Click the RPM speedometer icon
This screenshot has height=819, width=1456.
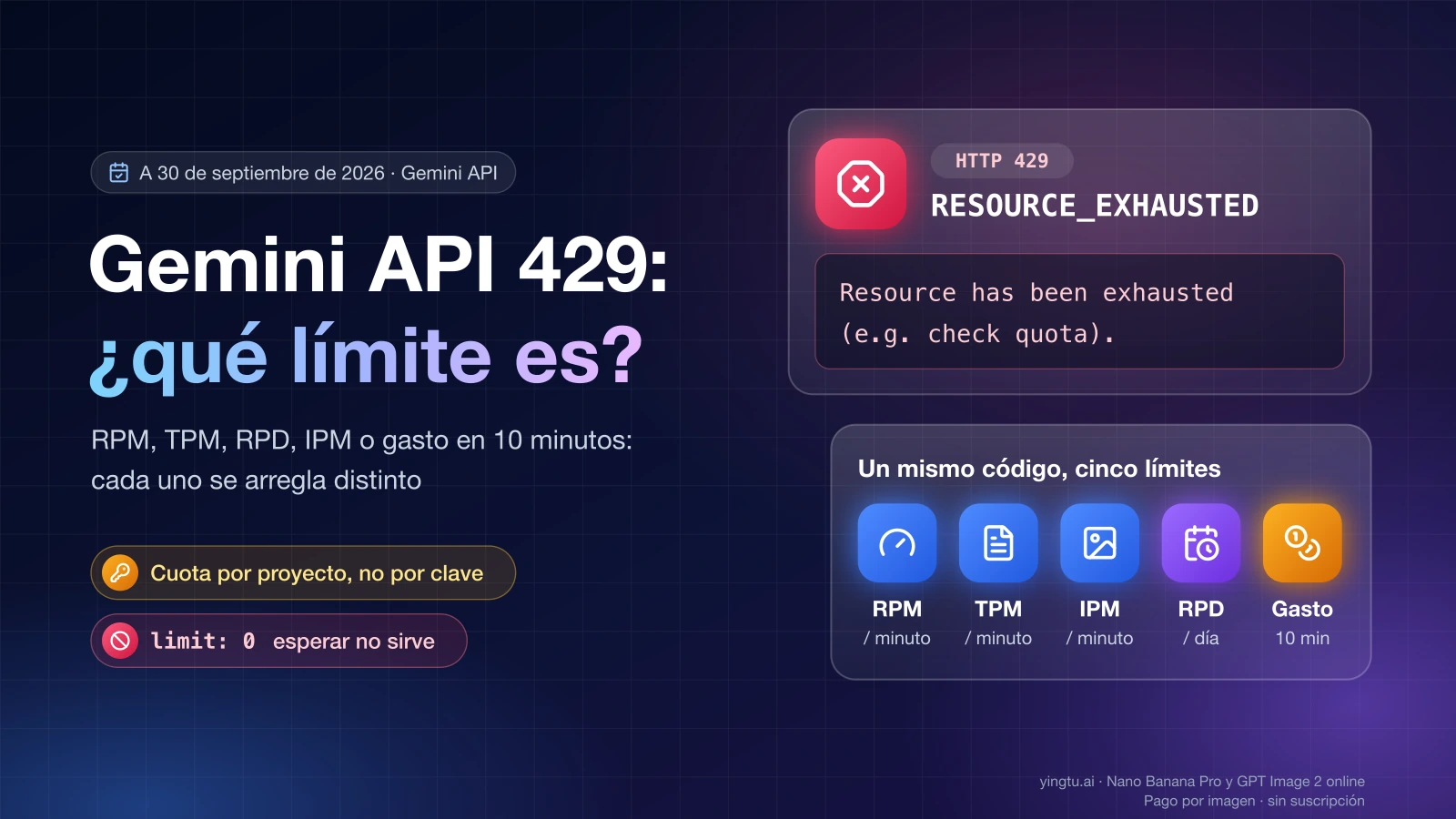[x=897, y=543]
